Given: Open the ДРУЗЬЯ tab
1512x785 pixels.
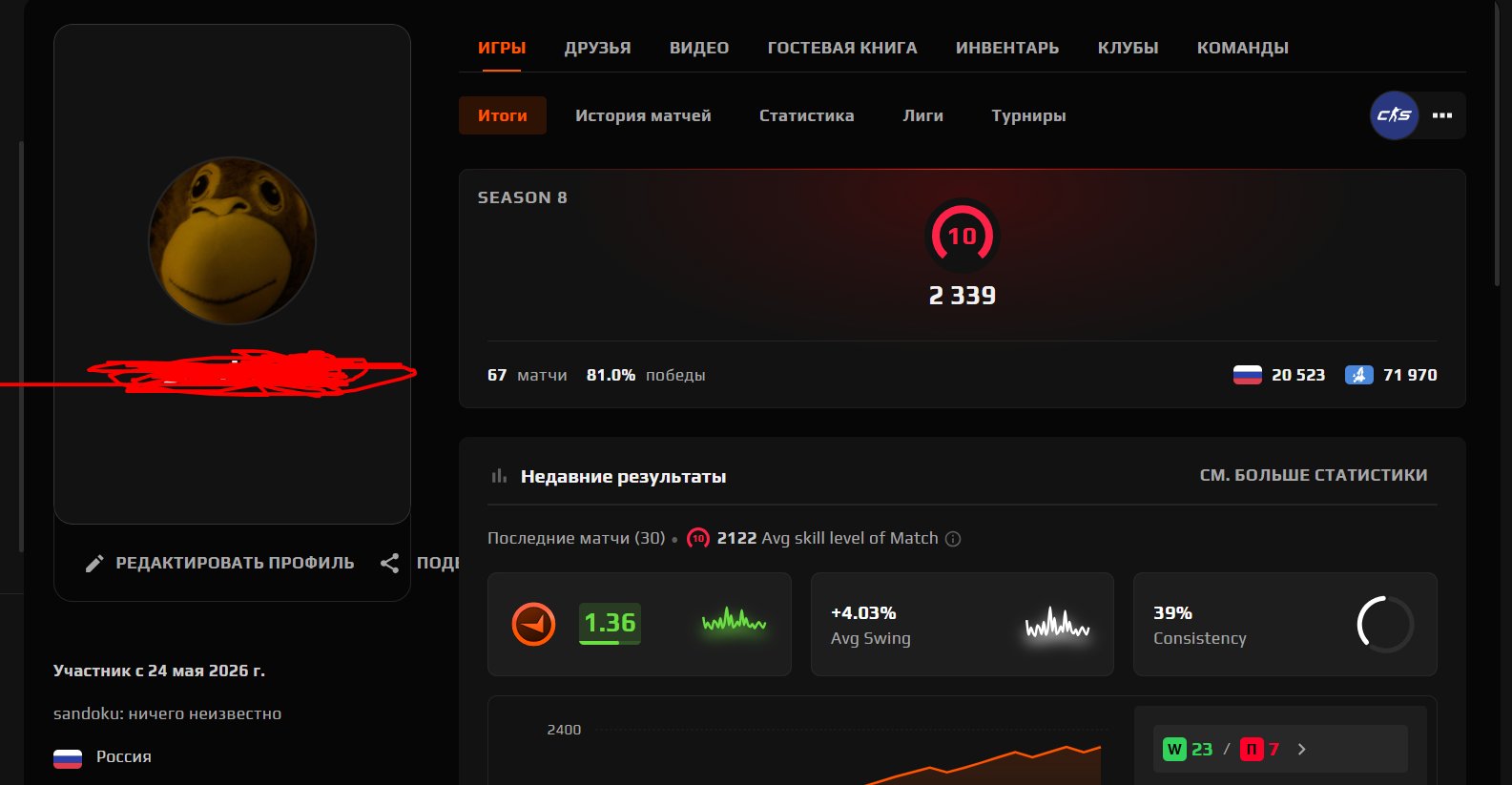Looking at the screenshot, I should [597, 48].
